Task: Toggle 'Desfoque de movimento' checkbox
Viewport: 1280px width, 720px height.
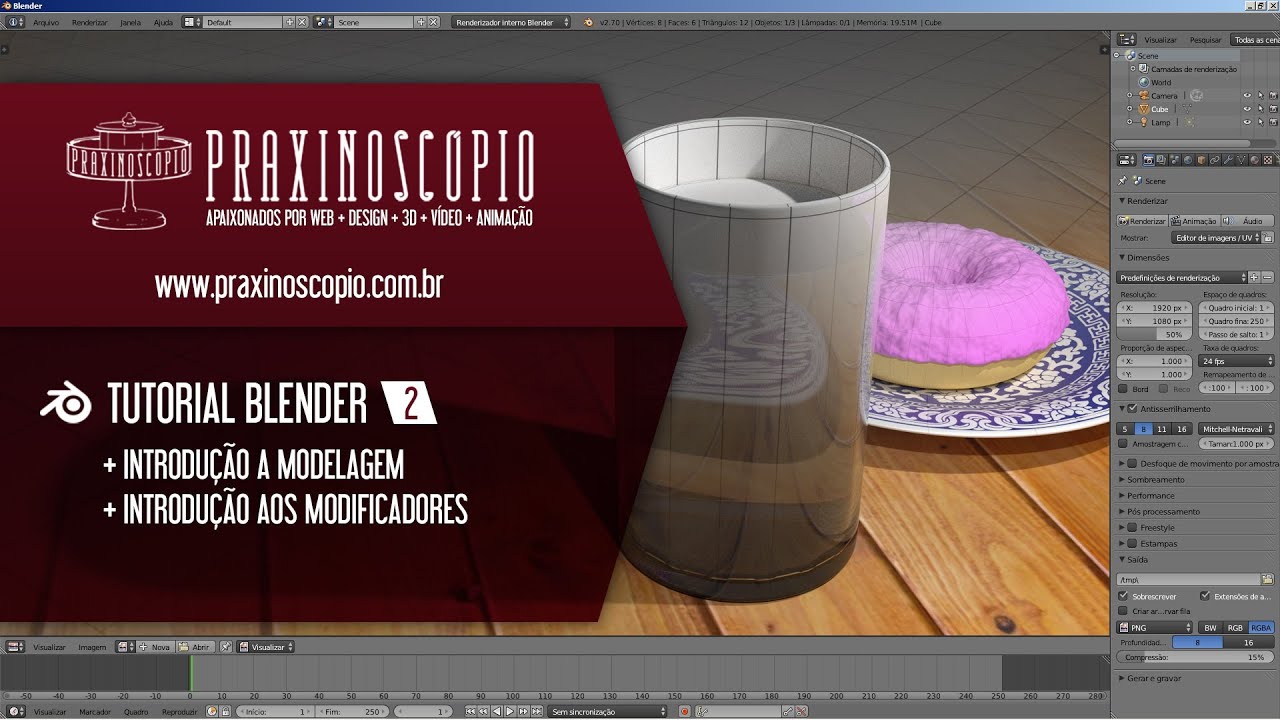Action: click(1132, 464)
